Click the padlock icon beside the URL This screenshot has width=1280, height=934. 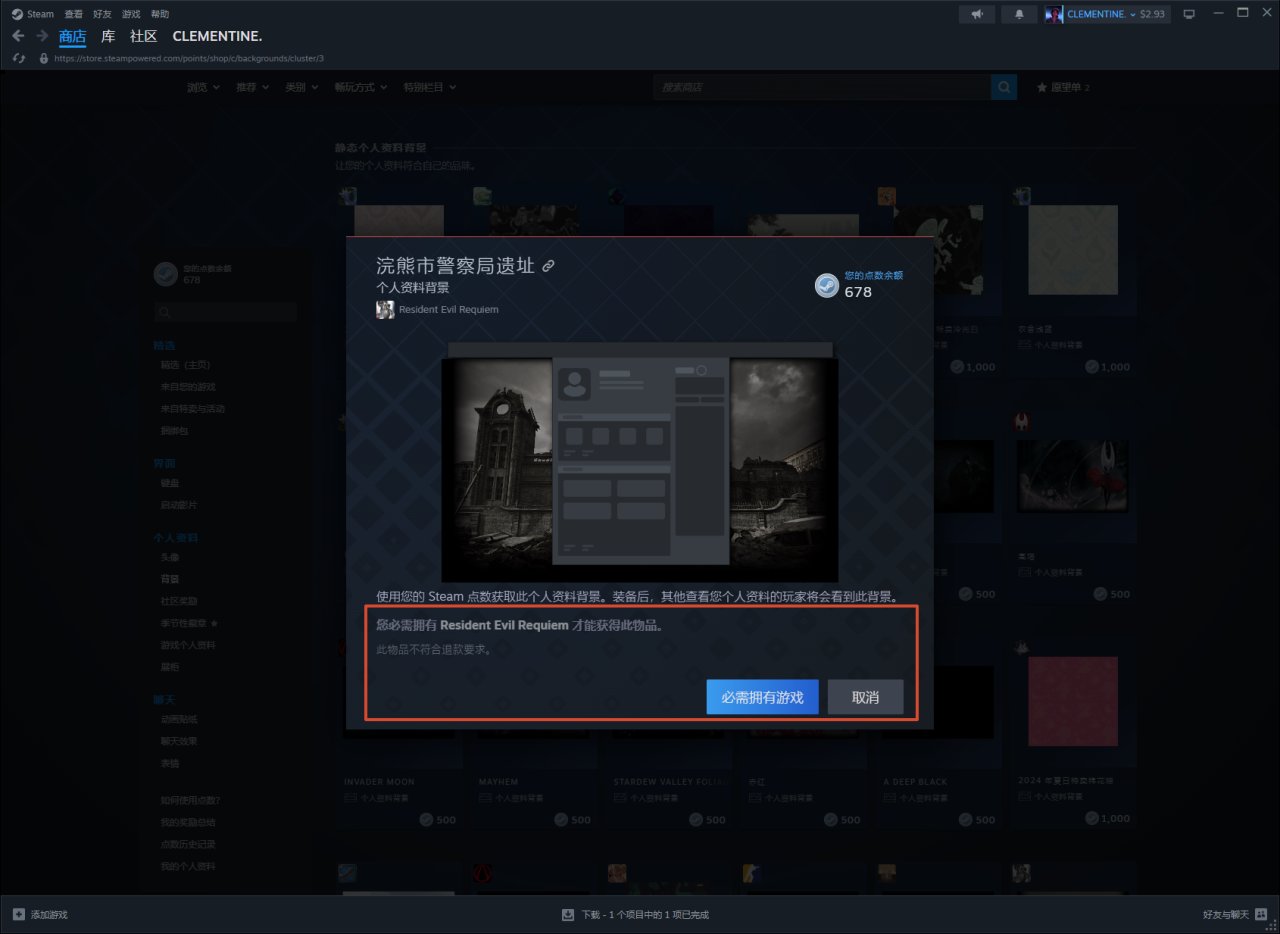[43, 58]
